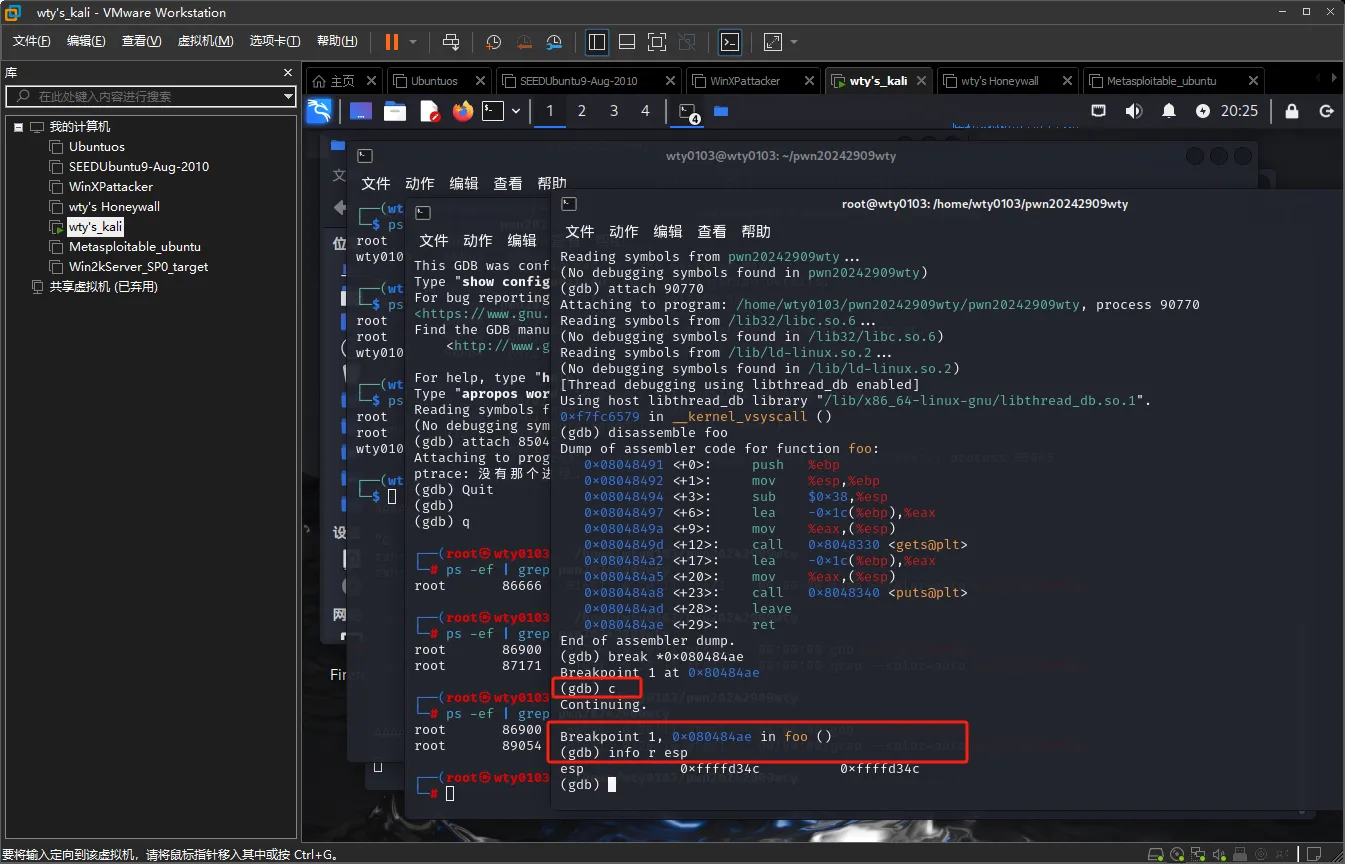The image size is (1345, 864).
Task: Open the 虚拟机(M) menu
Action: [x=205, y=41]
